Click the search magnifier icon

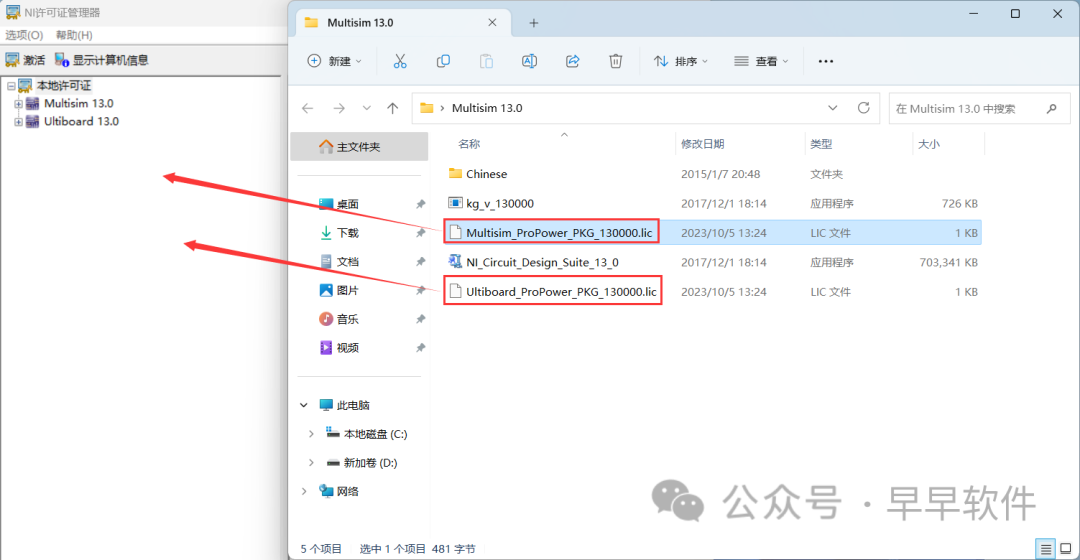pyautogui.click(x=1051, y=109)
